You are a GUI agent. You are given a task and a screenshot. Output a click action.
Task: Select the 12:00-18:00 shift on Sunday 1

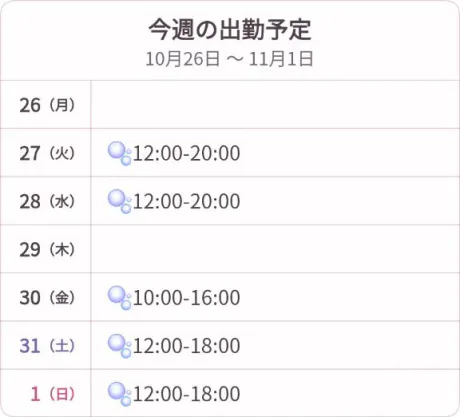[186, 394]
